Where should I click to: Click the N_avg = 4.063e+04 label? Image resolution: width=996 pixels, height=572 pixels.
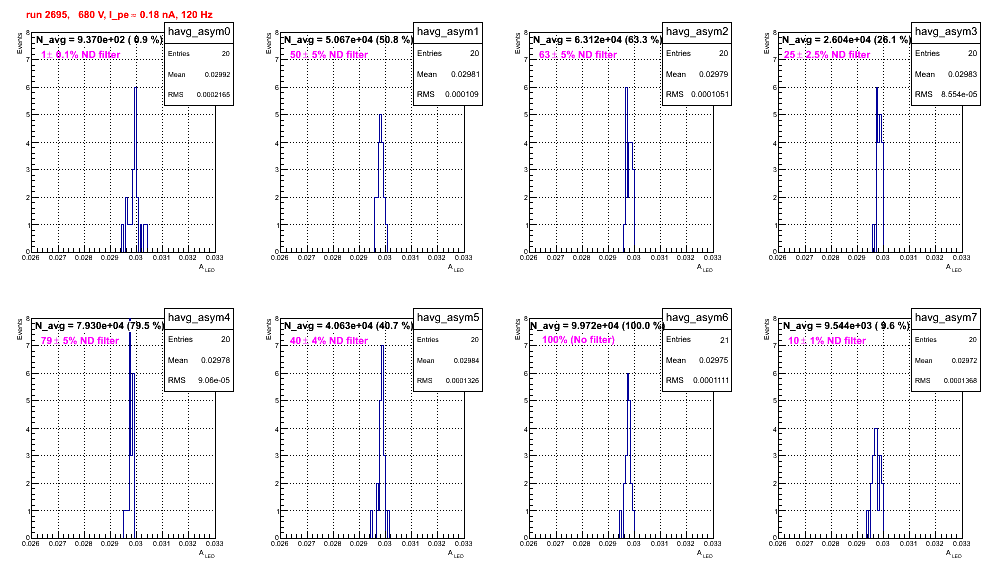click(348, 325)
